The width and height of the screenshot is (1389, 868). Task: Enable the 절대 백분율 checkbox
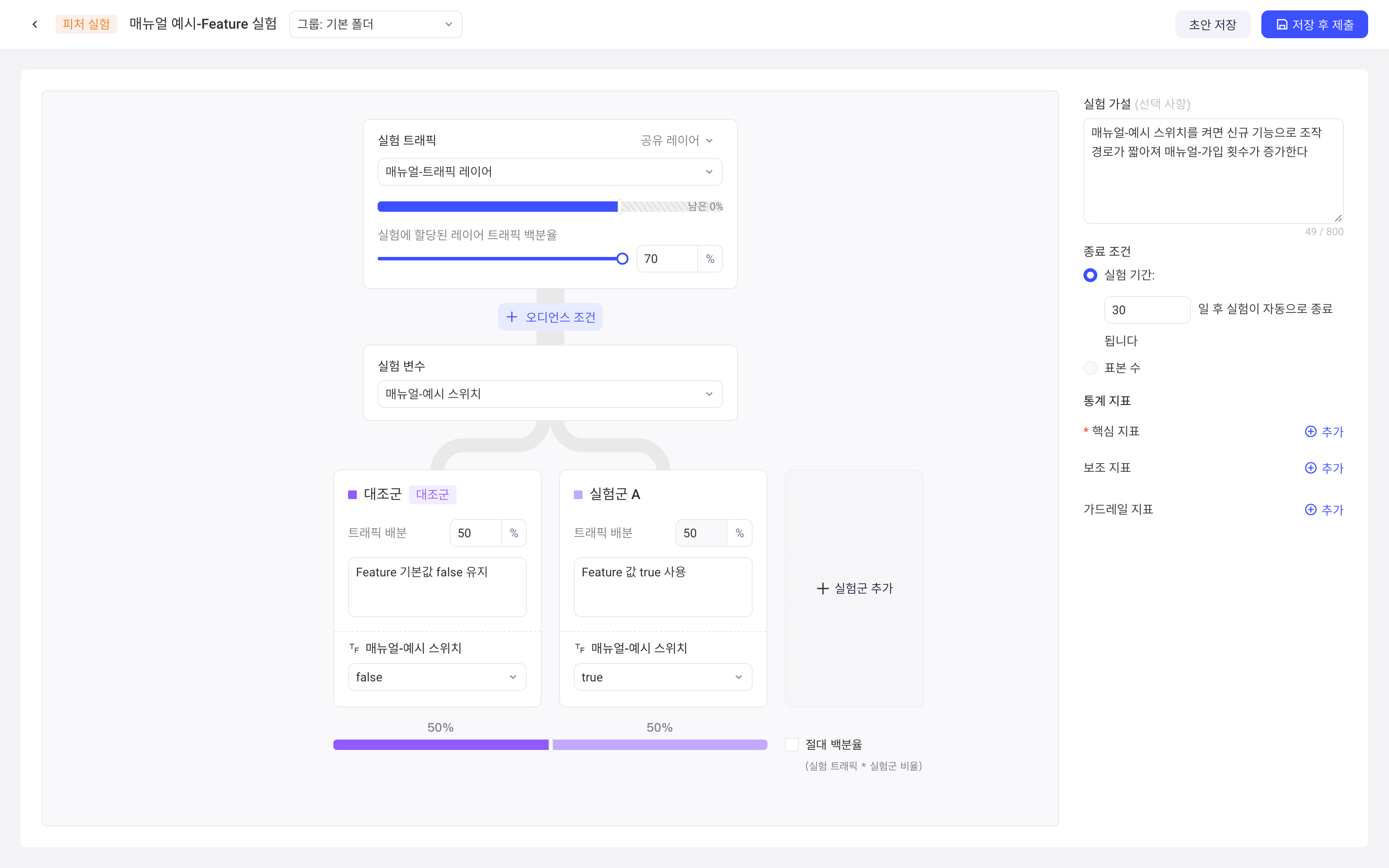[791, 745]
